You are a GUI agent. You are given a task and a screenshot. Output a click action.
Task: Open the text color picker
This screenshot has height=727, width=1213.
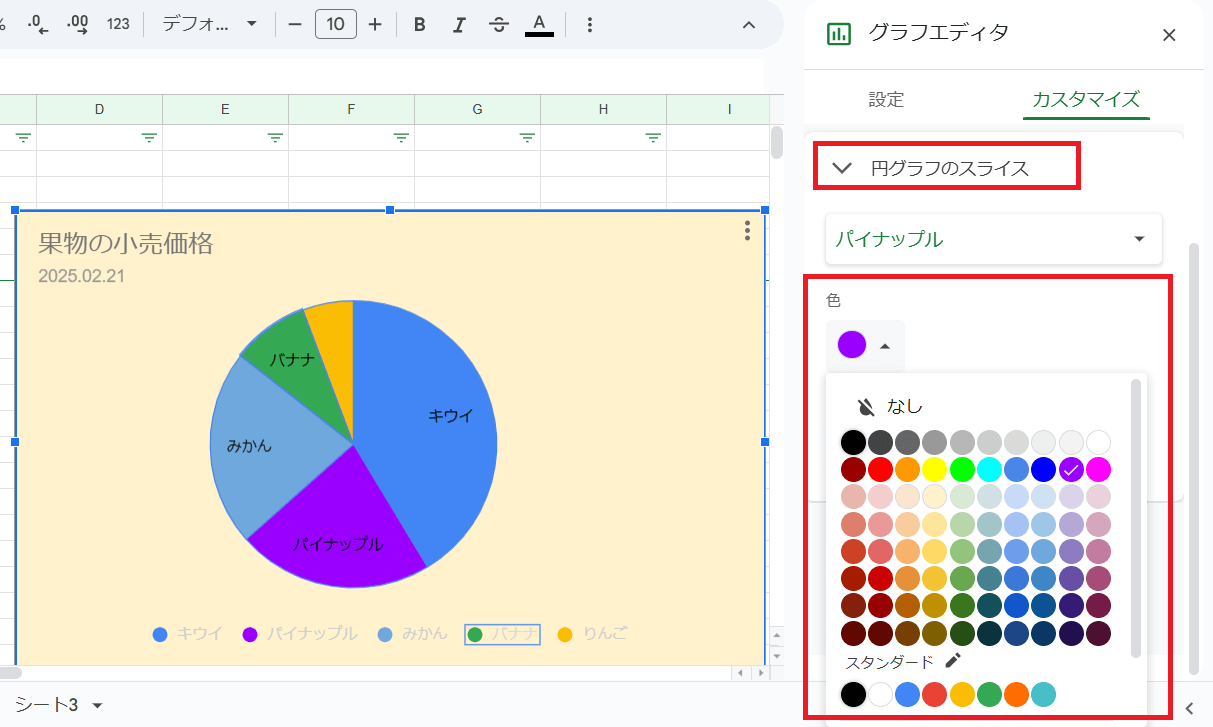pos(539,24)
